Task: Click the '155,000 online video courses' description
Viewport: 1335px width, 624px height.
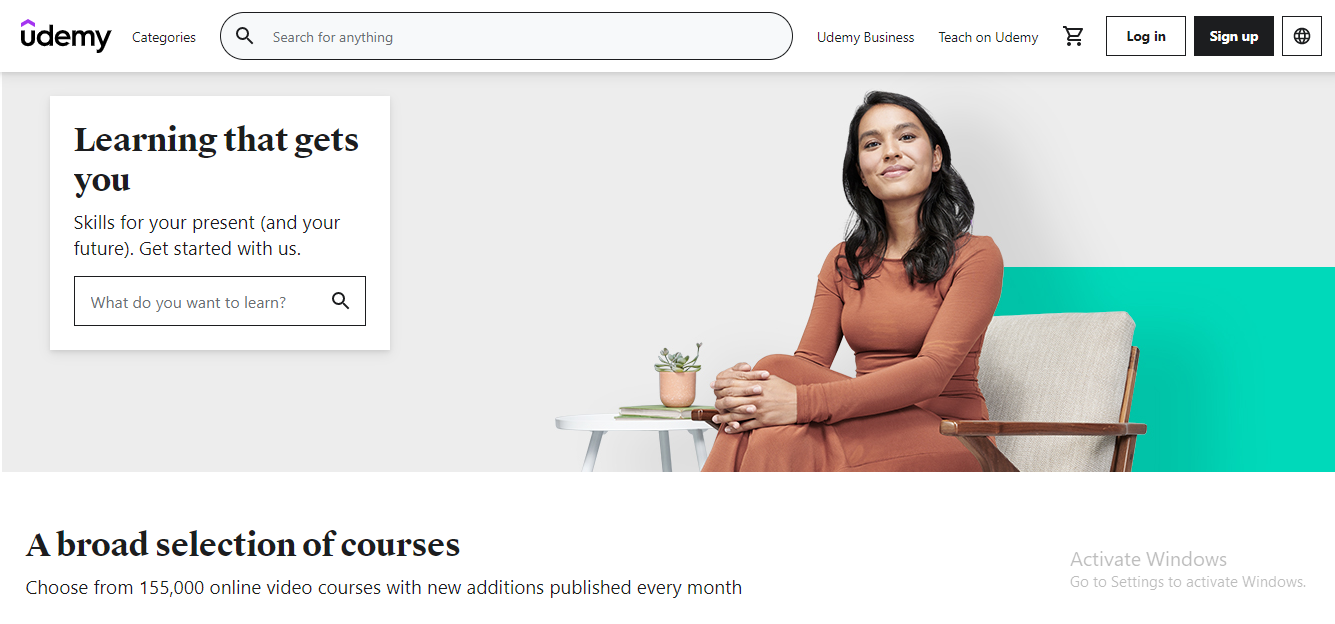Action: pyautogui.click(x=384, y=587)
